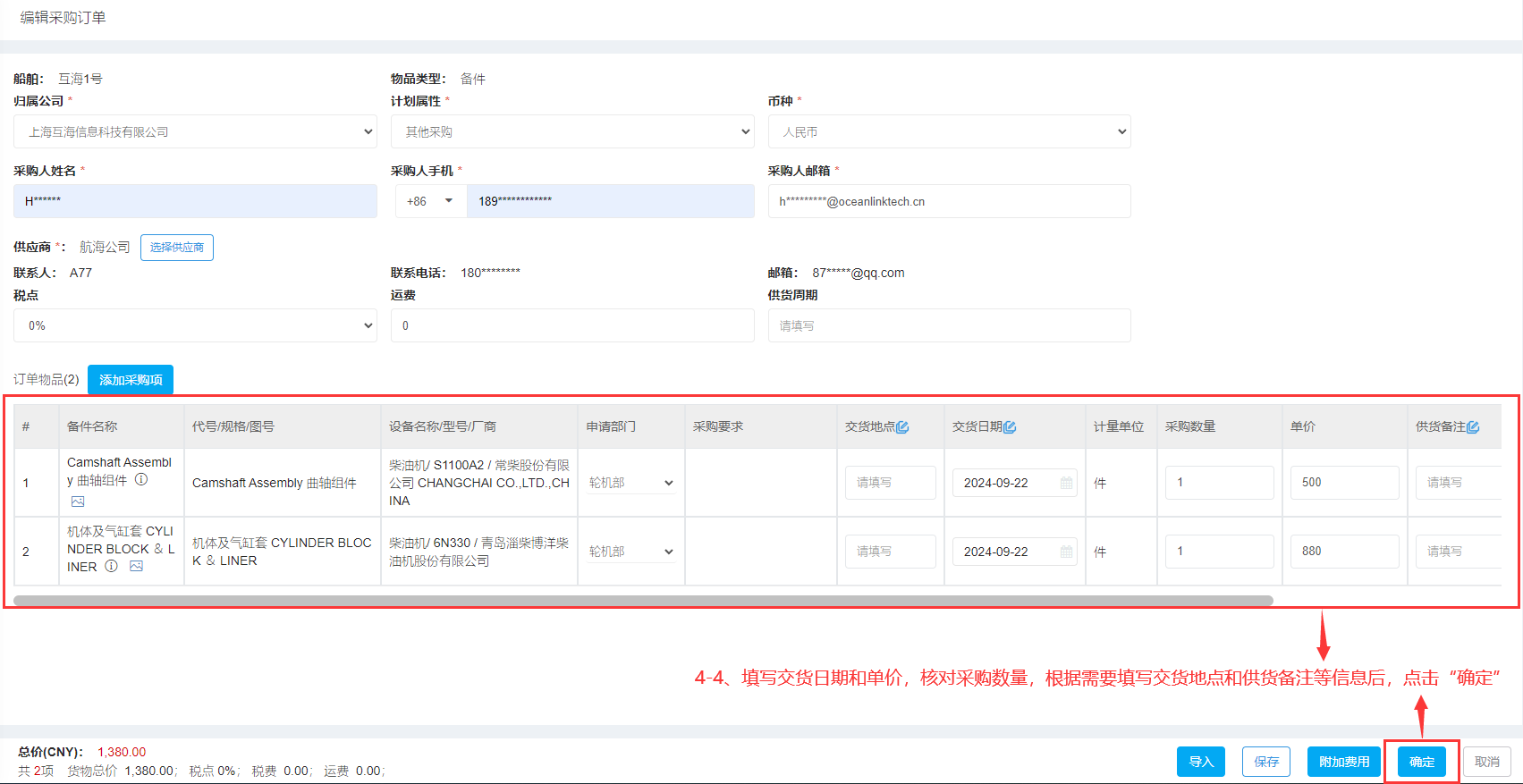Click row 1 采购数量 quantity field
1523x784 pixels.
[1220, 483]
